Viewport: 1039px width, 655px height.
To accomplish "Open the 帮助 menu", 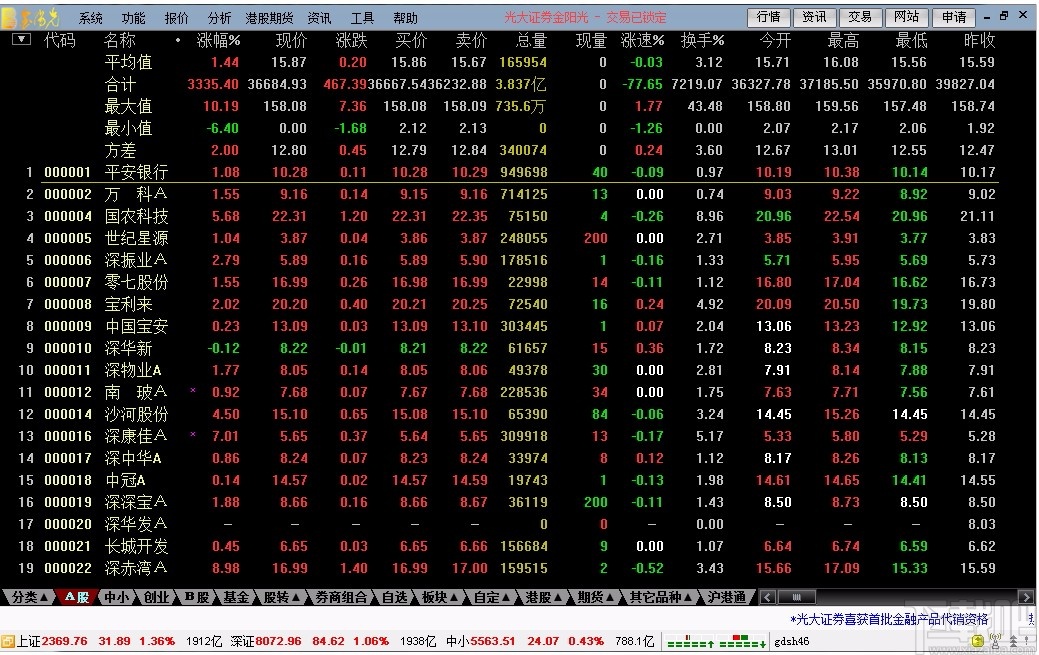I will pos(405,18).
